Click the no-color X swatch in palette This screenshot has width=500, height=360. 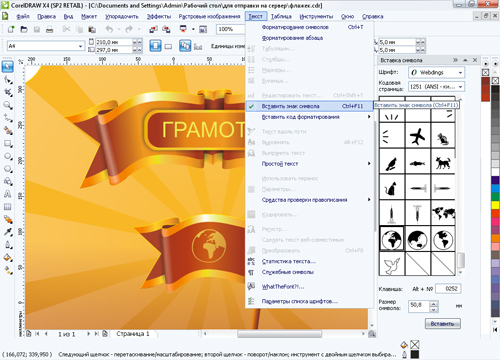[495, 81]
